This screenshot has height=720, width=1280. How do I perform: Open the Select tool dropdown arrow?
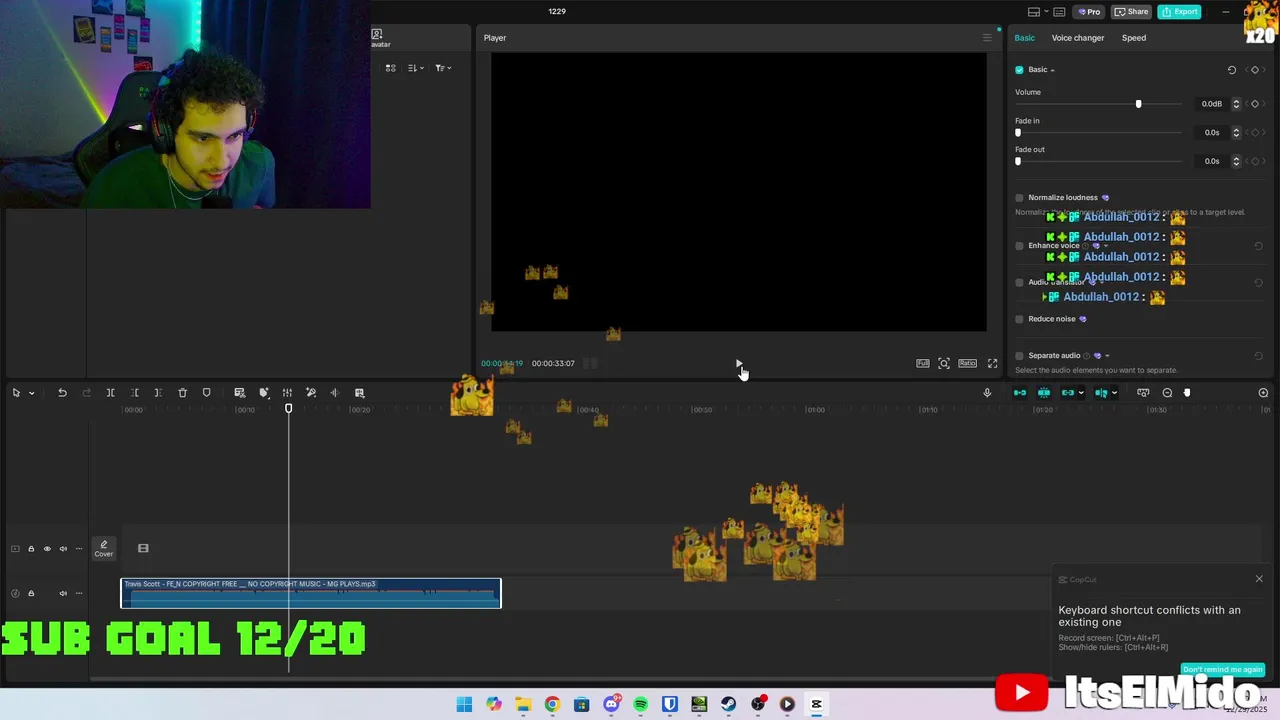click(31, 393)
